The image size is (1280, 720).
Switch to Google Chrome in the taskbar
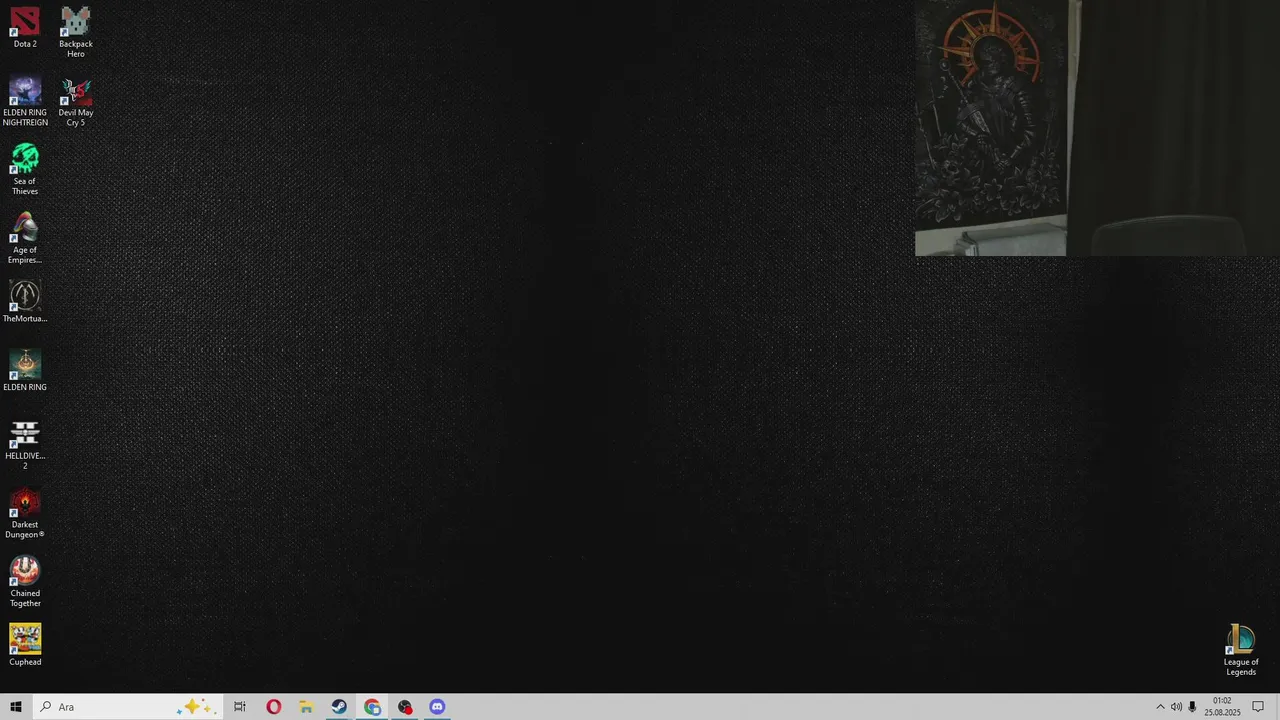point(372,707)
